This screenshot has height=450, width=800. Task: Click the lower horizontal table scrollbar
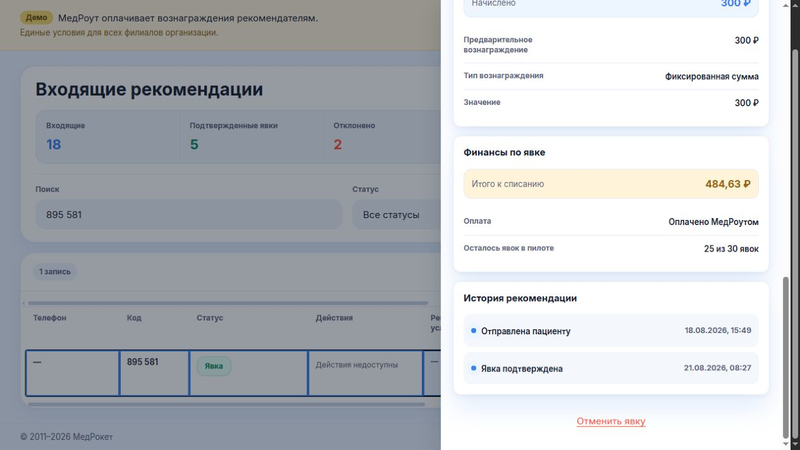click(227, 405)
